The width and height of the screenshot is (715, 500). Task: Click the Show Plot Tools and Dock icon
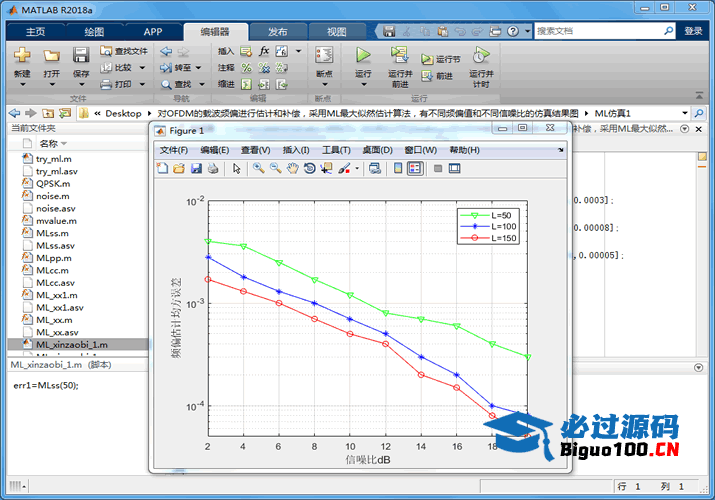click(x=455, y=169)
